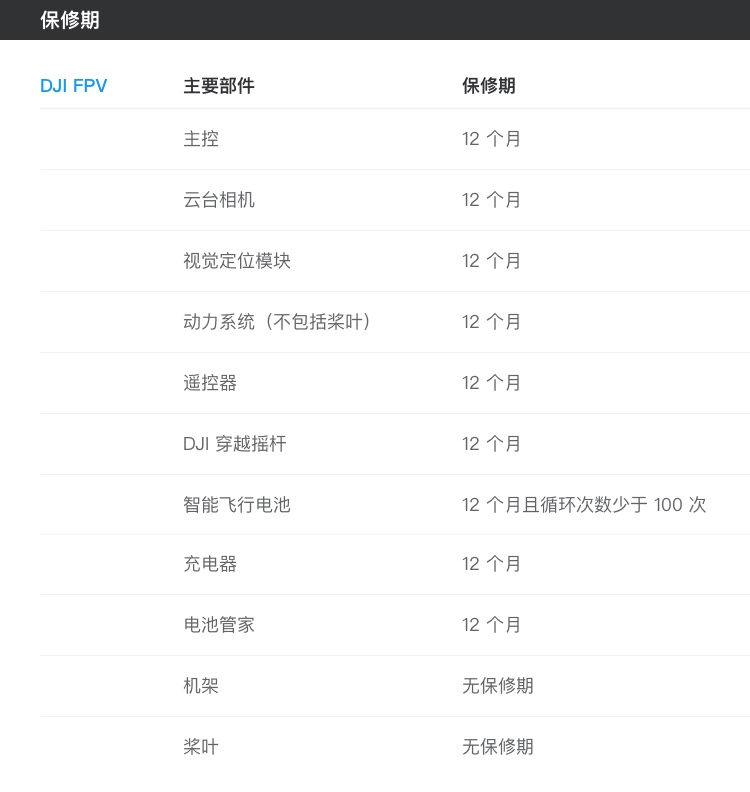Click the 保修期 column header in table

point(489,86)
